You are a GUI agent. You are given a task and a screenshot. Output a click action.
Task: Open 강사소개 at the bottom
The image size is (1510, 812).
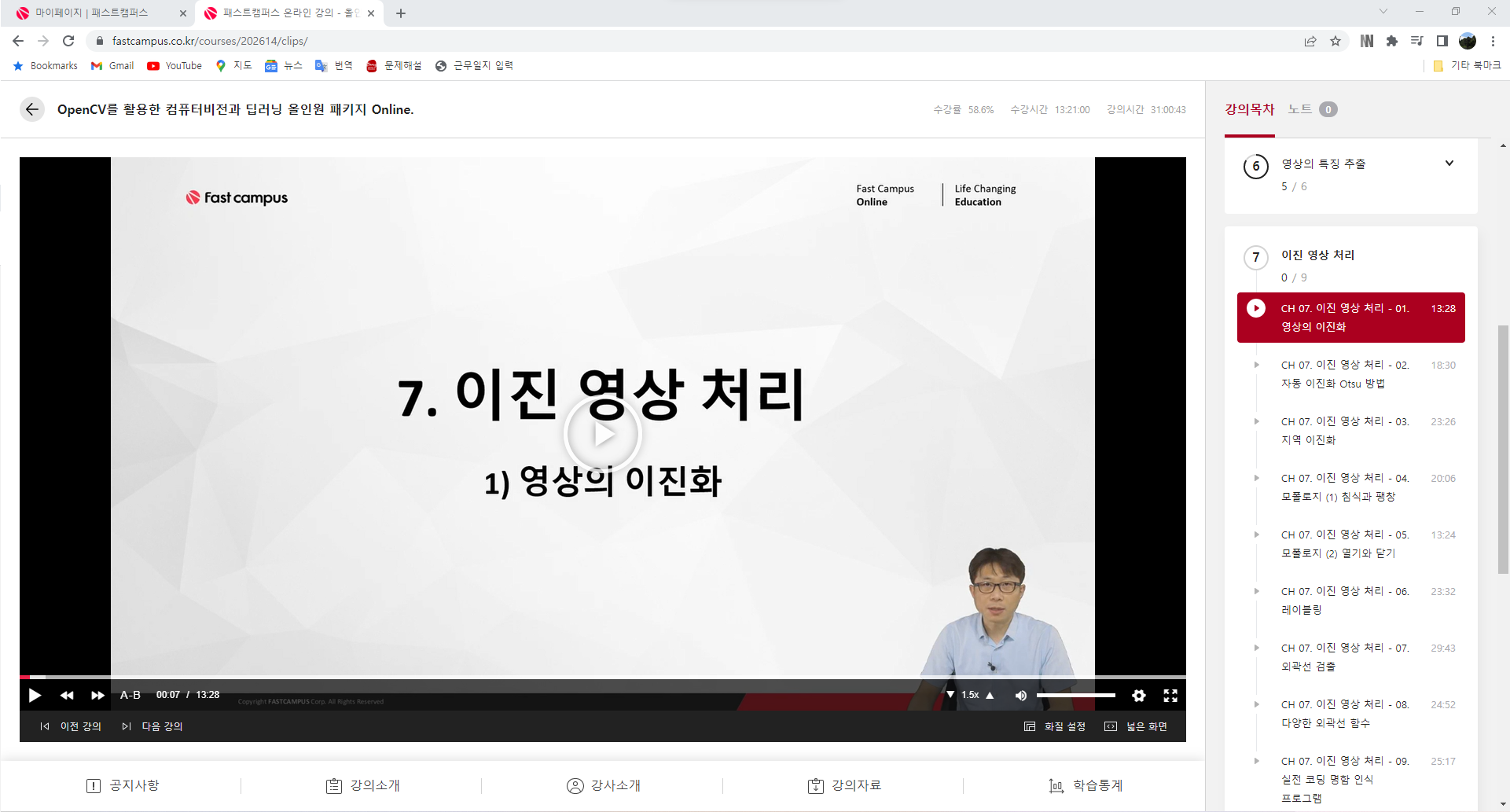604,785
